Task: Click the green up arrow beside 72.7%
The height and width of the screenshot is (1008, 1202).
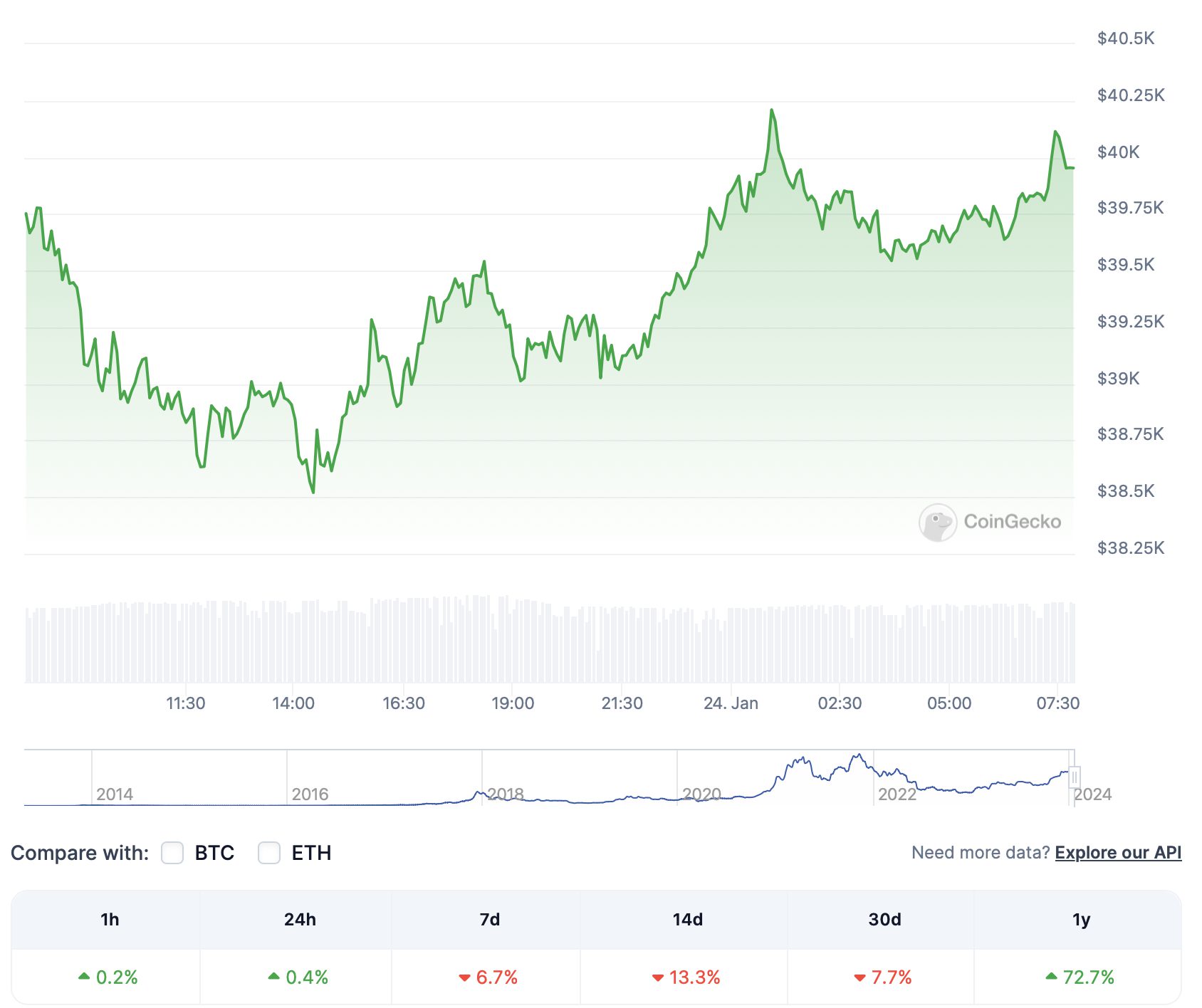Action: (x=1051, y=976)
